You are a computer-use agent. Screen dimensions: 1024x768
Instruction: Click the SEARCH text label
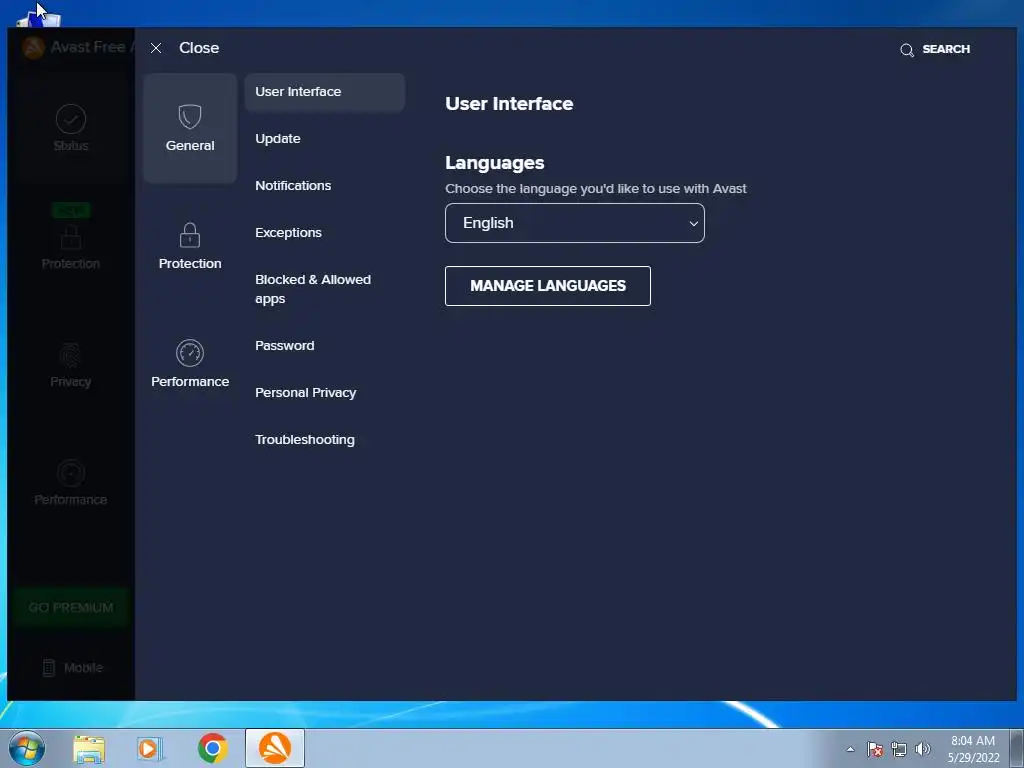pyautogui.click(x=946, y=50)
